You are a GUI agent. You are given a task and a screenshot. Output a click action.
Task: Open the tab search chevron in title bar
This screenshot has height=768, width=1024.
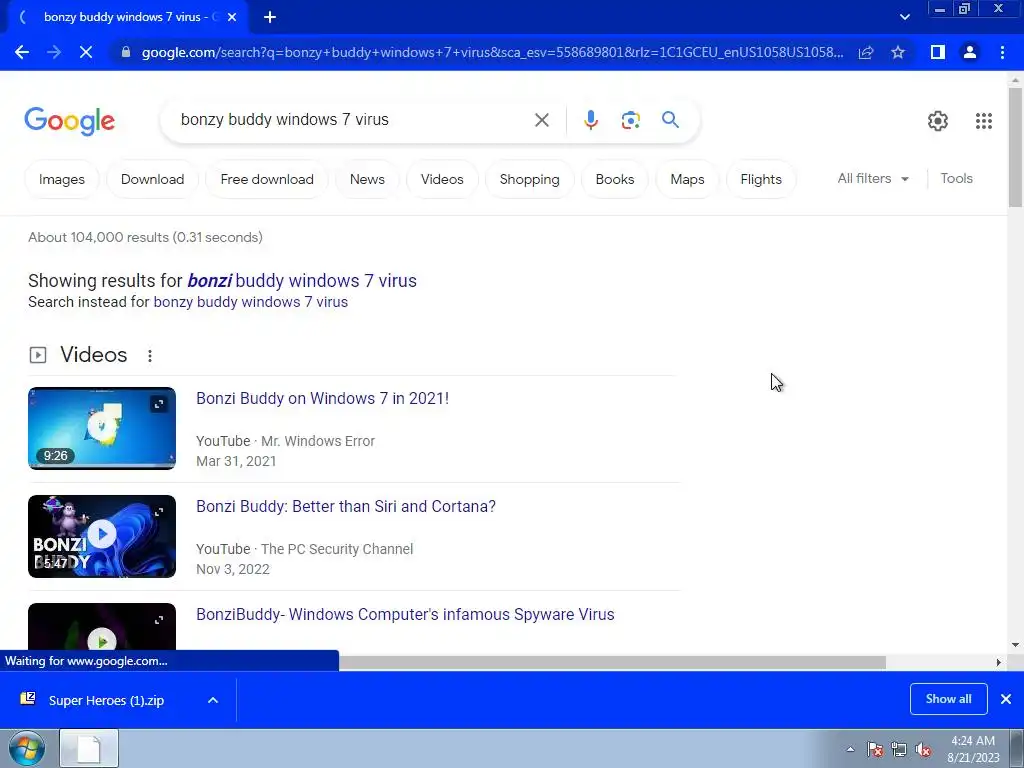[904, 17]
